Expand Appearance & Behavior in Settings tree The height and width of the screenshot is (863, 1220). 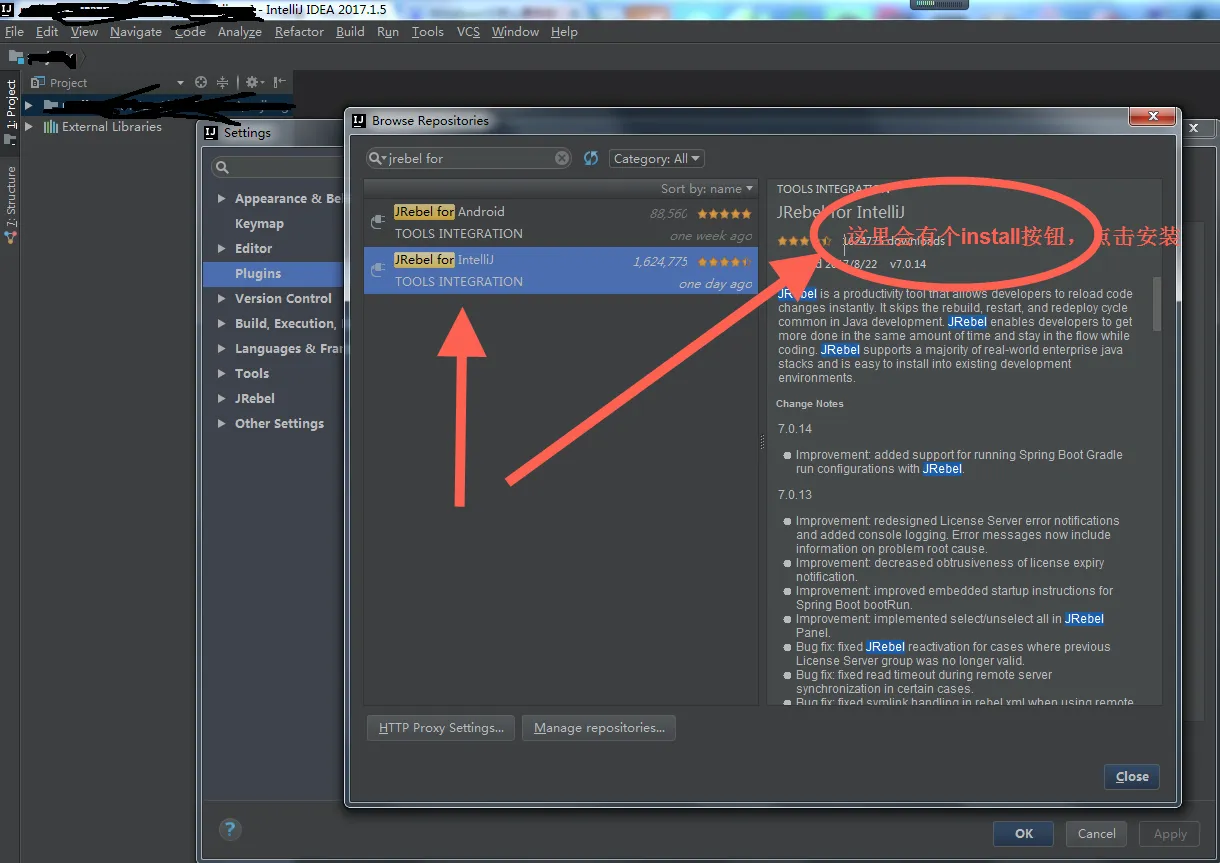tap(221, 199)
